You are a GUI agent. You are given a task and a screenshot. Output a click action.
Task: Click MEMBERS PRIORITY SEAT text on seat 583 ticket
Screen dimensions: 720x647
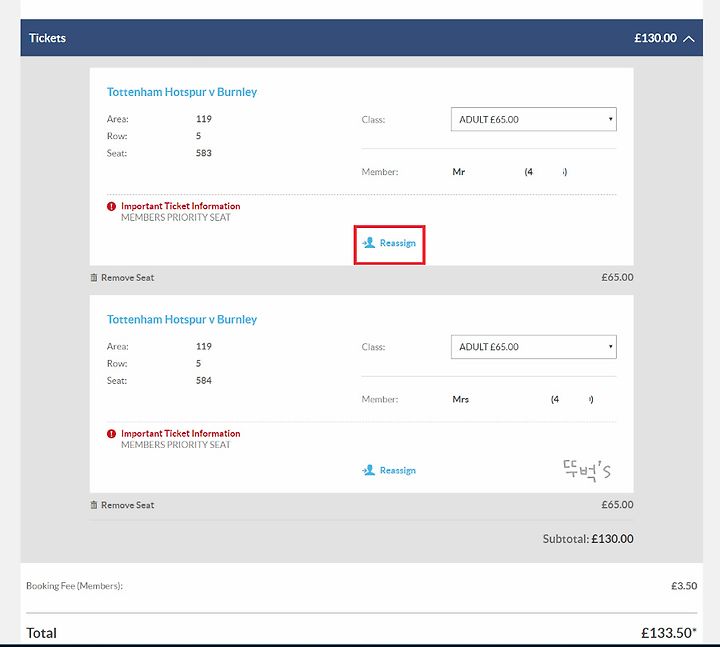click(x=176, y=217)
